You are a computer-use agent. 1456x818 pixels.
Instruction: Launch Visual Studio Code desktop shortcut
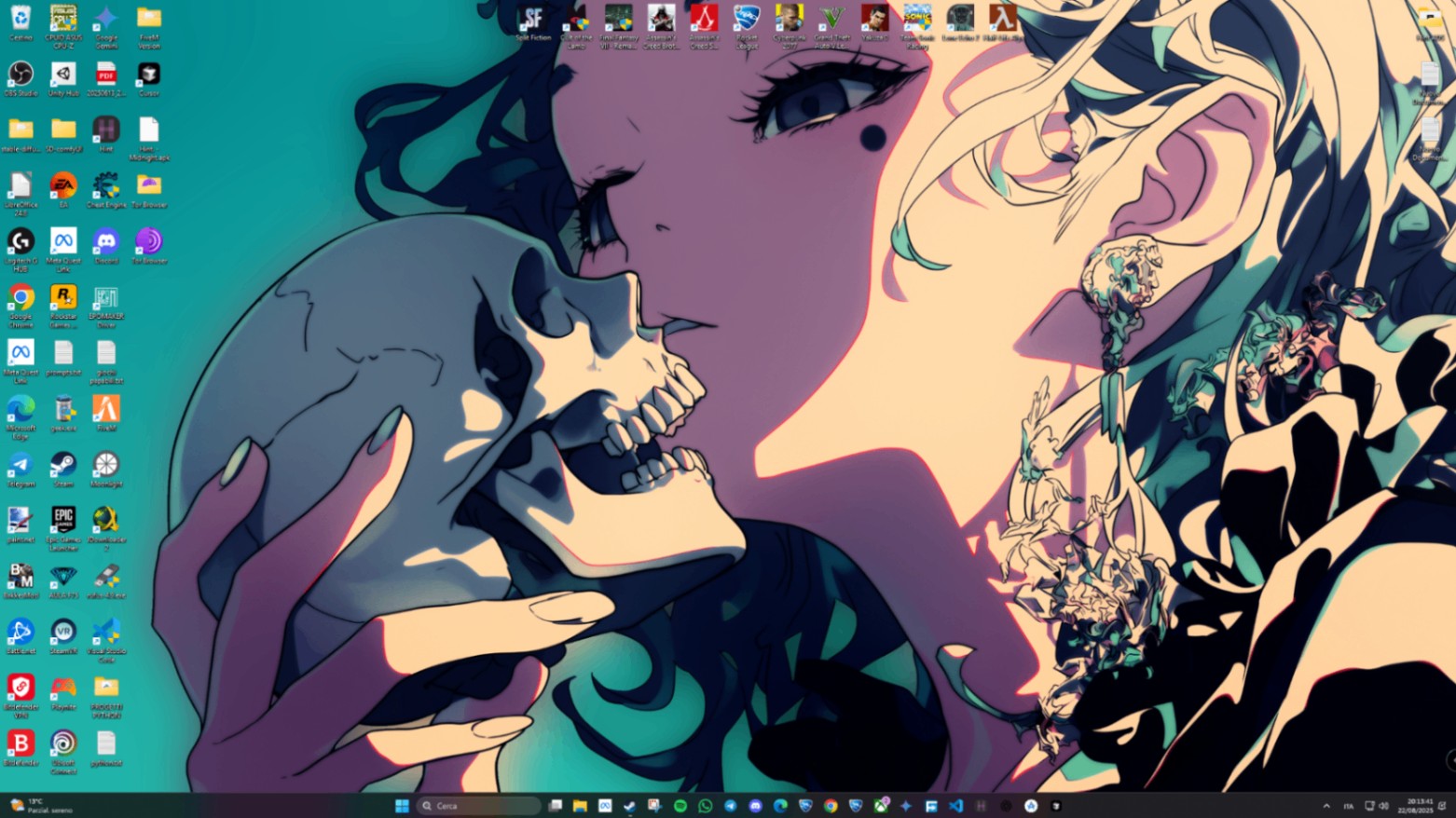click(x=106, y=641)
